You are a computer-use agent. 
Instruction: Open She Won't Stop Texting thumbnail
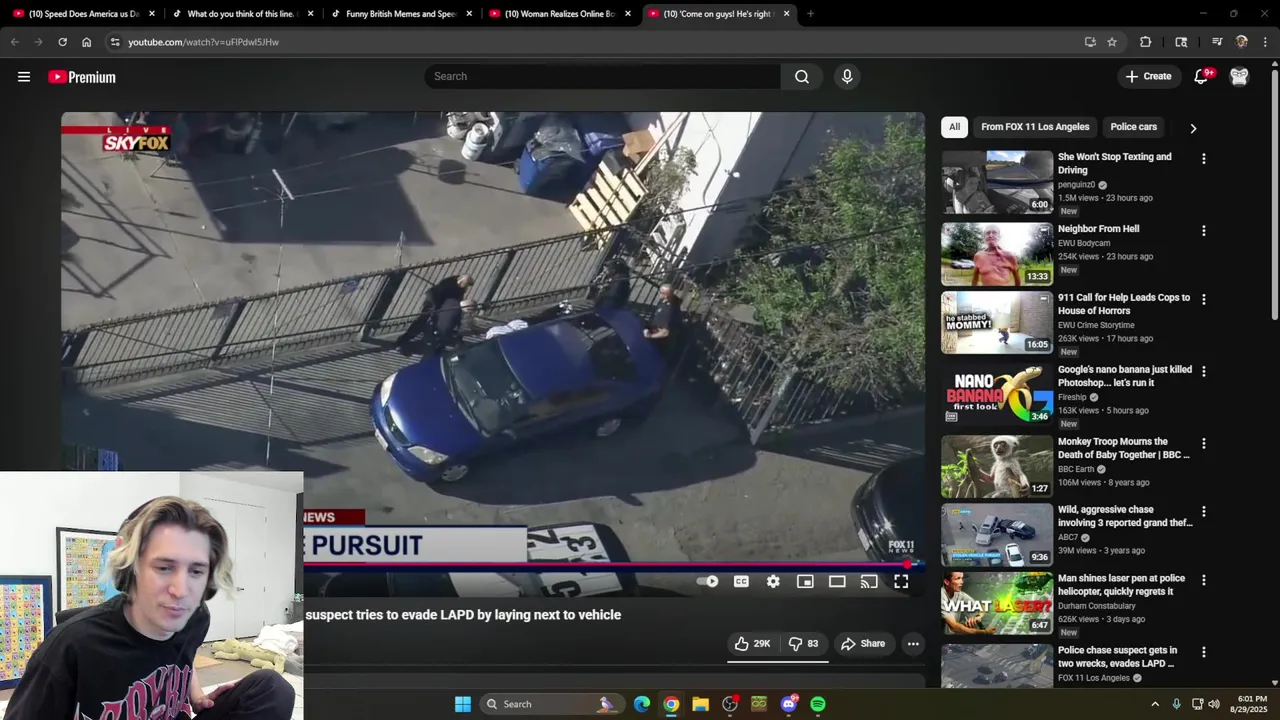tap(997, 182)
